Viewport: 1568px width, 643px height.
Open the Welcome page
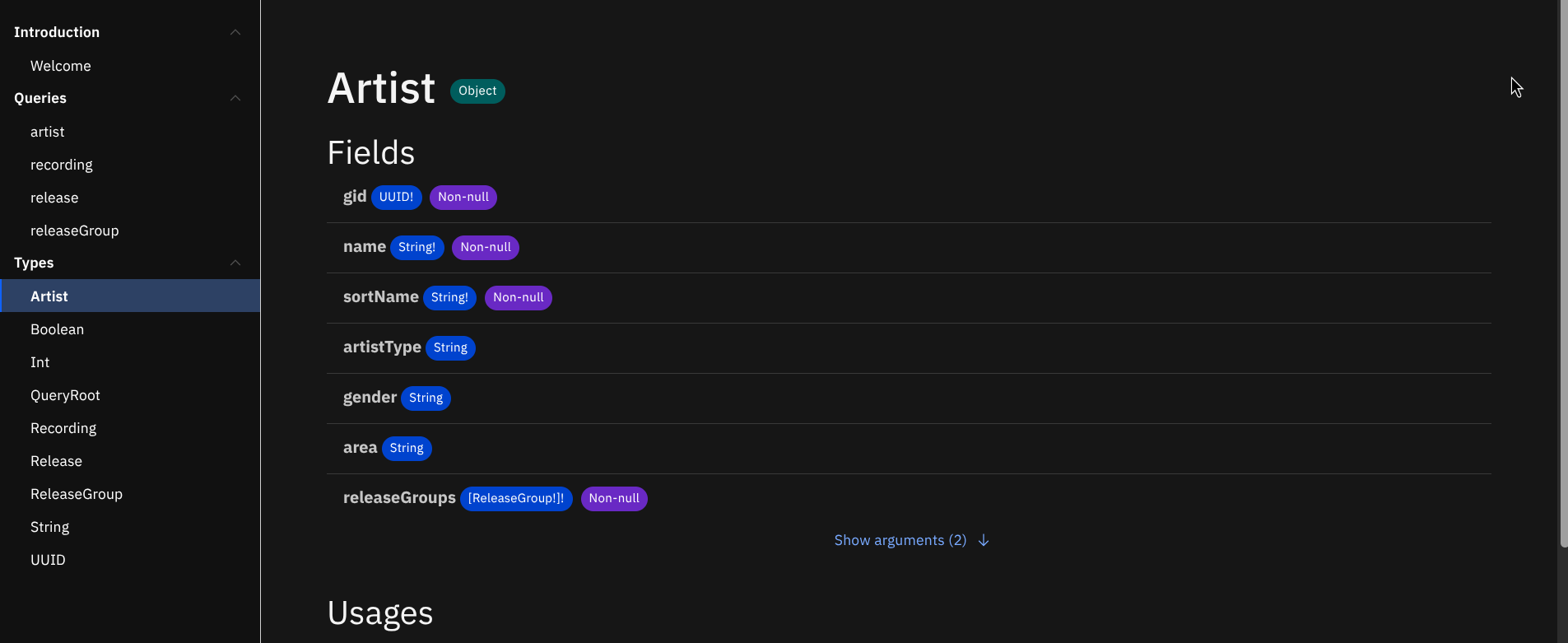click(61, 66)
